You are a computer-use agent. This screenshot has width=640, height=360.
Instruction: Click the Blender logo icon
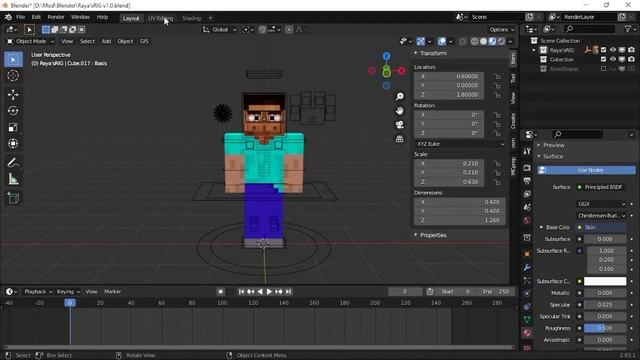click(x=8, y=17)
